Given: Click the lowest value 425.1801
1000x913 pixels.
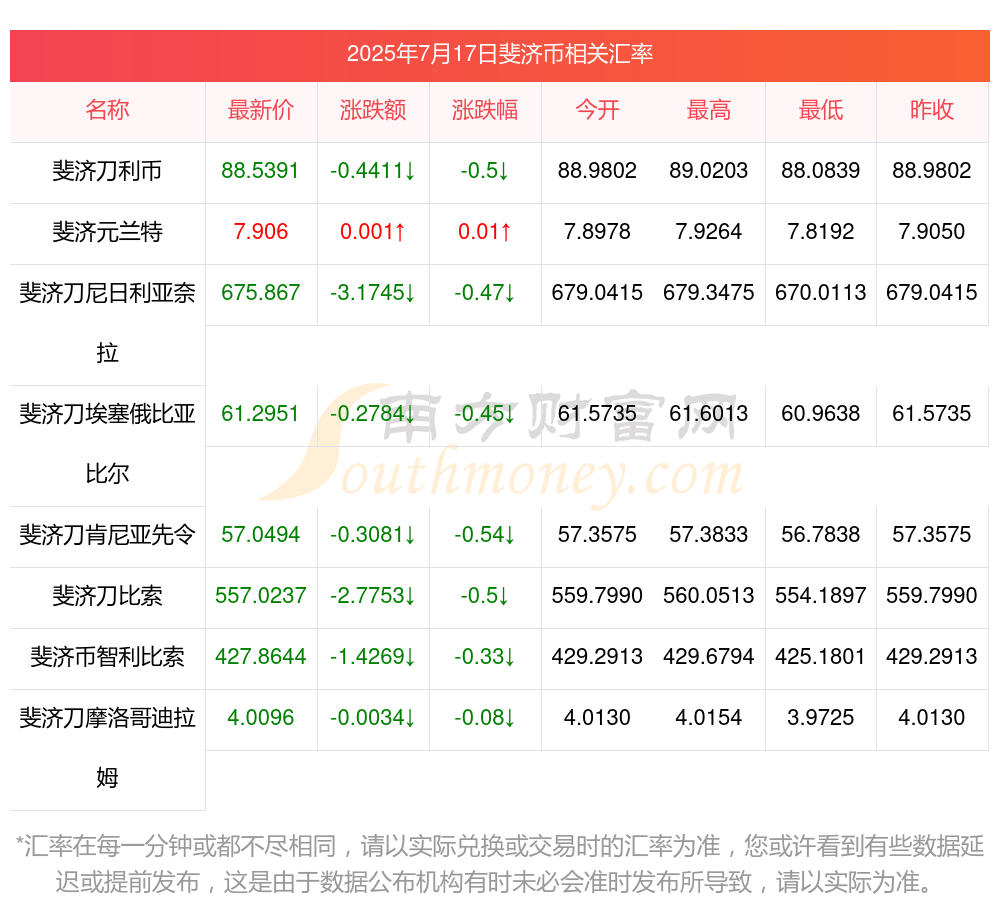Looking at the screenshot, I should coord(821,657).
